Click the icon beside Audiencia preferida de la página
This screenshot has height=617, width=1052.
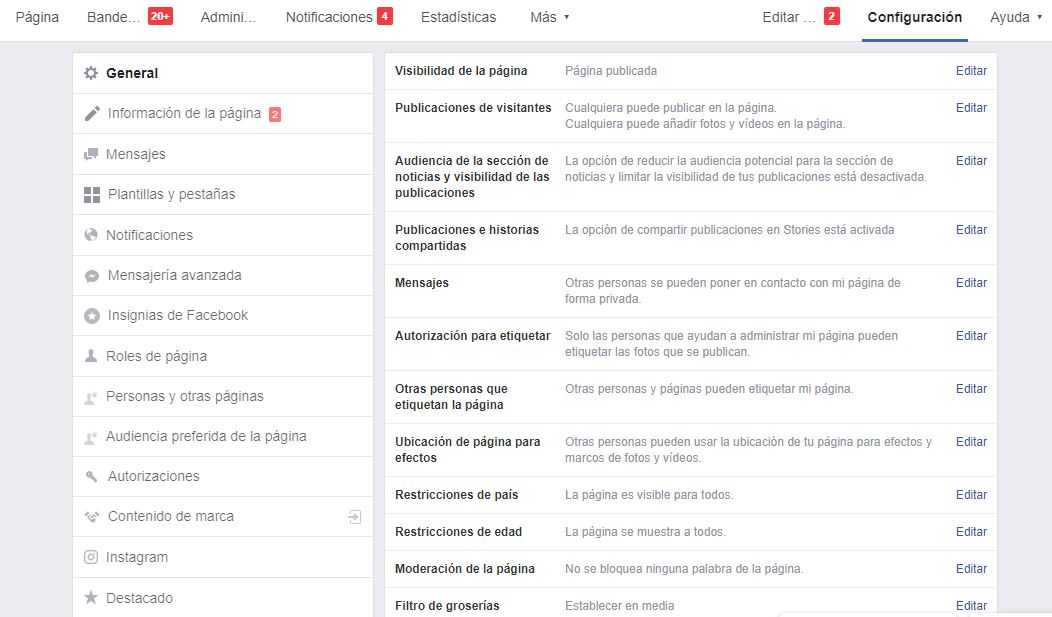(x=91, y=437)
